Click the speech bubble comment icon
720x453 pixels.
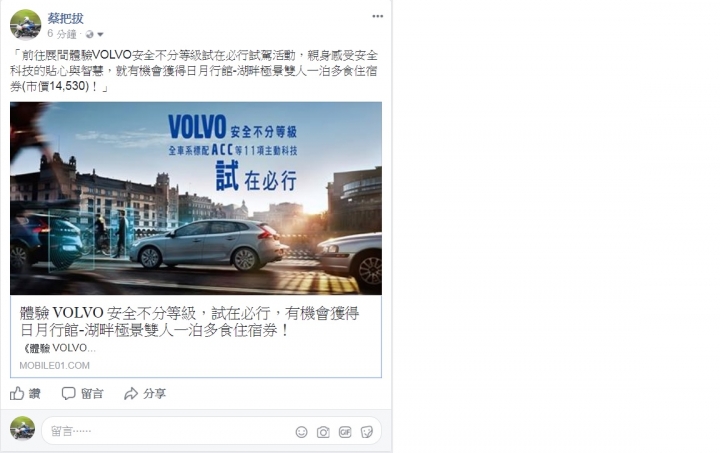coord(68,393)
